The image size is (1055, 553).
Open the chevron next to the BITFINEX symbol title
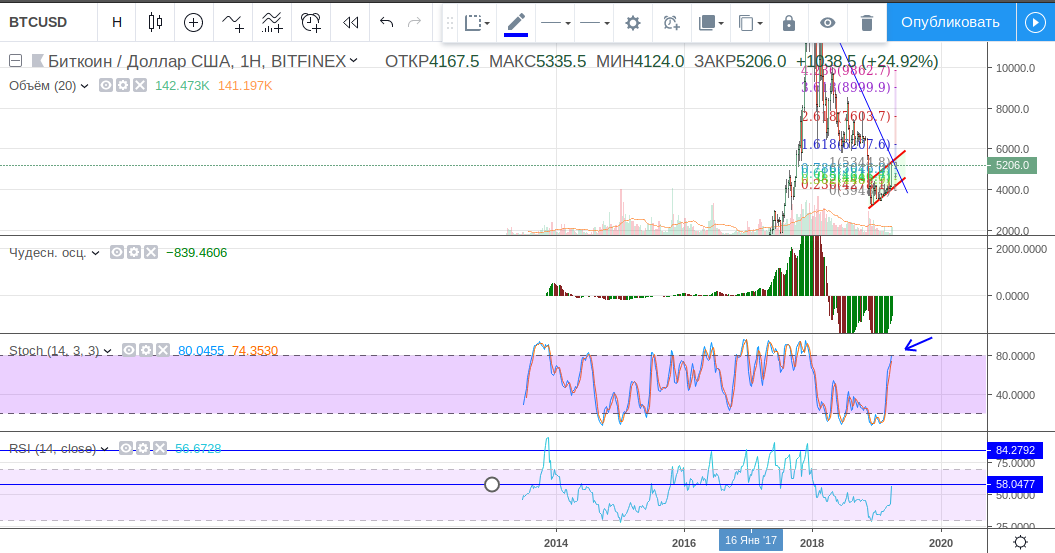tap(354, 61)
